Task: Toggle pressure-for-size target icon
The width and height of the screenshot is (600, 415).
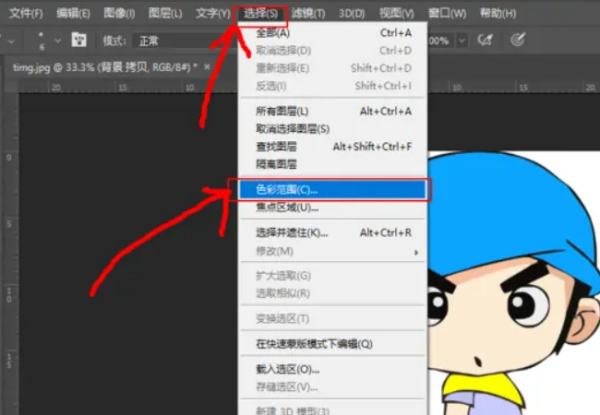Action: click(518, 39)
